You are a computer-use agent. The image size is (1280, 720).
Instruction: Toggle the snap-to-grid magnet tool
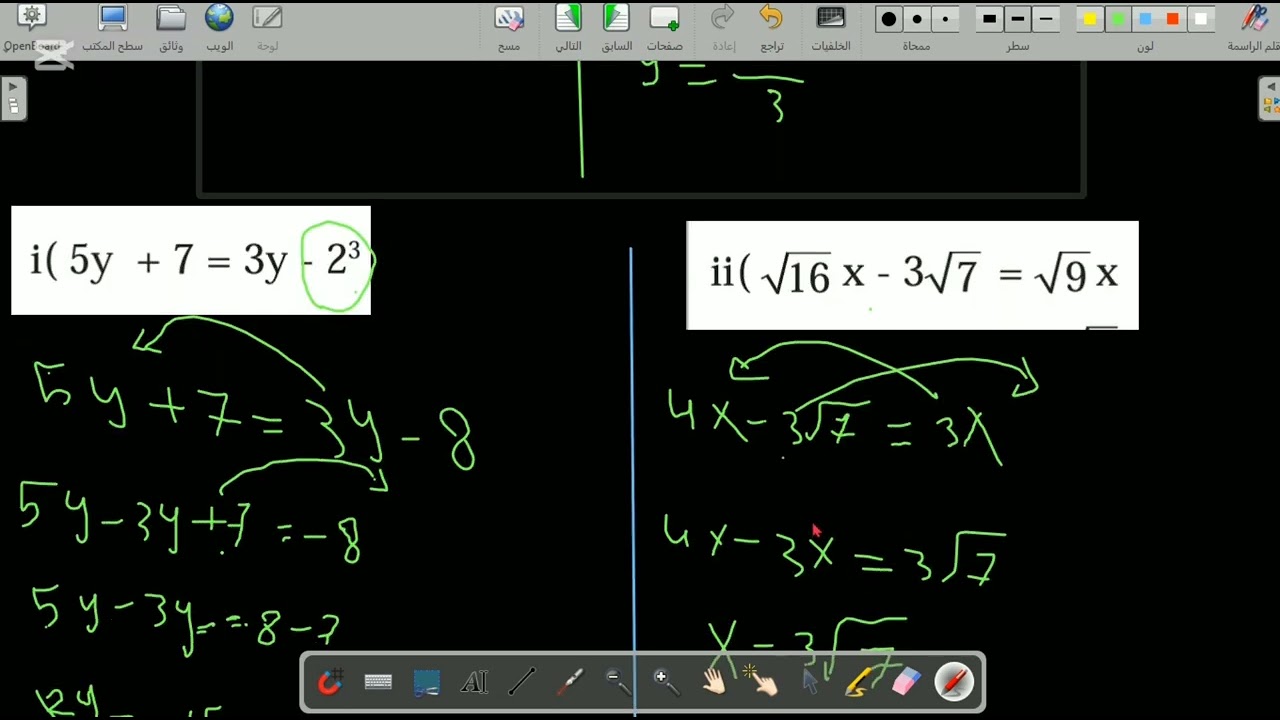click(x=330, y=682)
